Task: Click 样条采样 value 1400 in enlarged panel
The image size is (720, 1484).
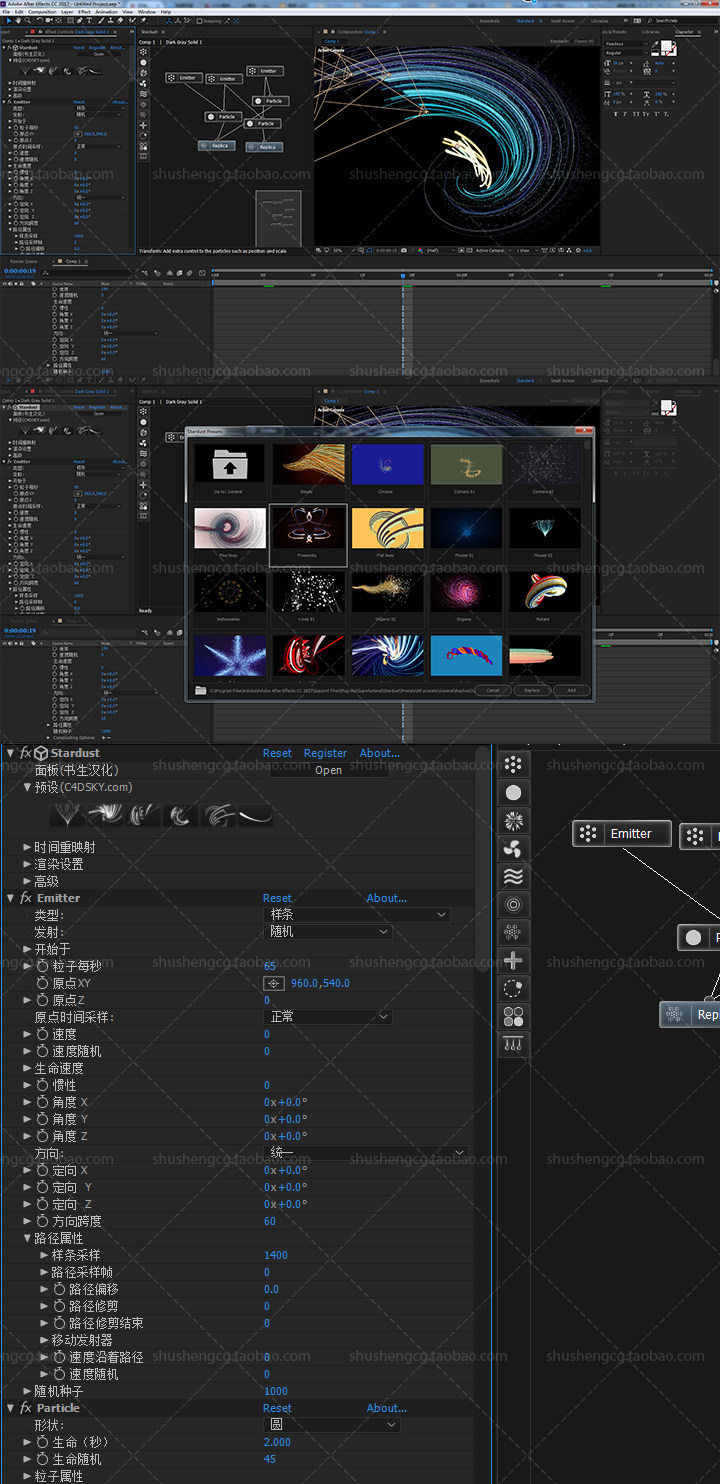Action: [276, 1255]
